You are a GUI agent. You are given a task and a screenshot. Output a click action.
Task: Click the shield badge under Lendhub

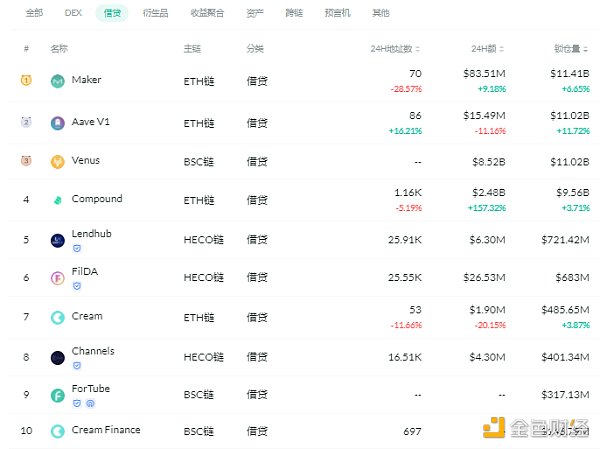click(77, 248)
